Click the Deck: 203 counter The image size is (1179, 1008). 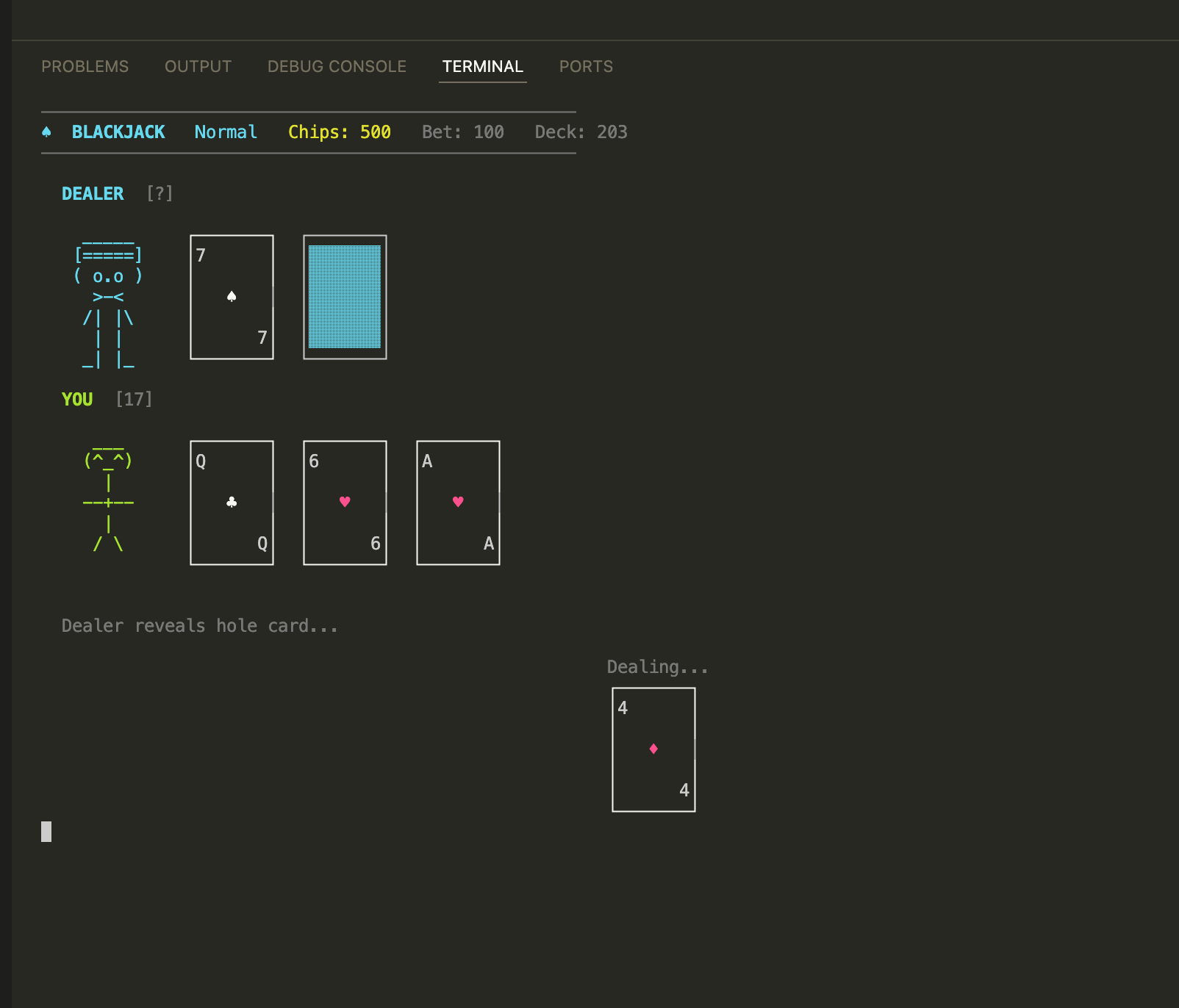pyautogui.click(x=581, y=132)
